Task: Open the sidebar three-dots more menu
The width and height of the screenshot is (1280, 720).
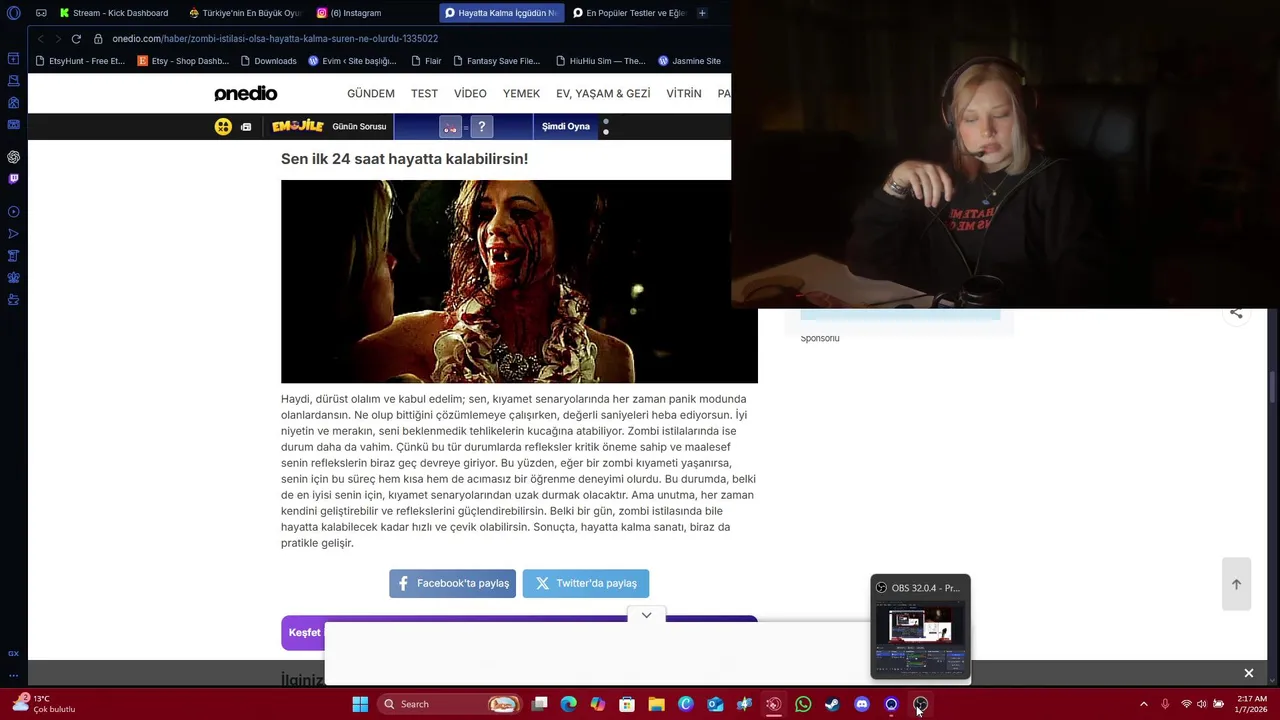Action: coord(13,676)
